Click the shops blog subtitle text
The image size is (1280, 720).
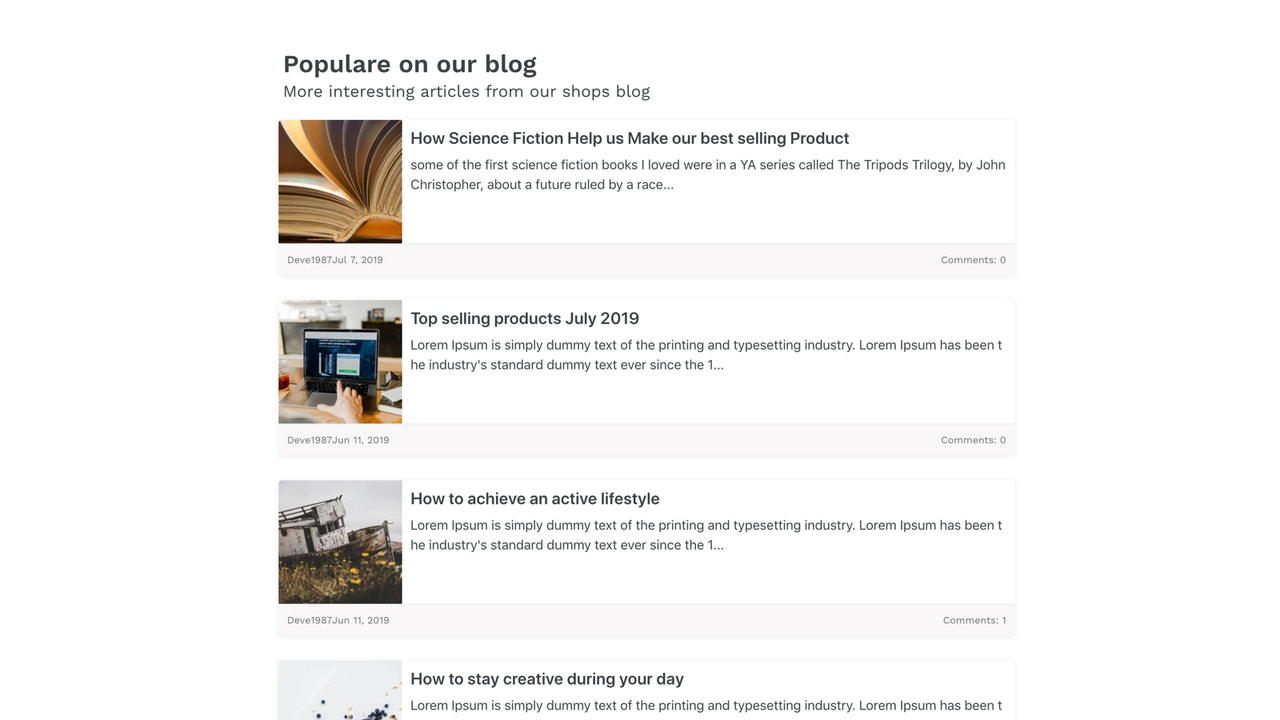[x=466, y=91]
